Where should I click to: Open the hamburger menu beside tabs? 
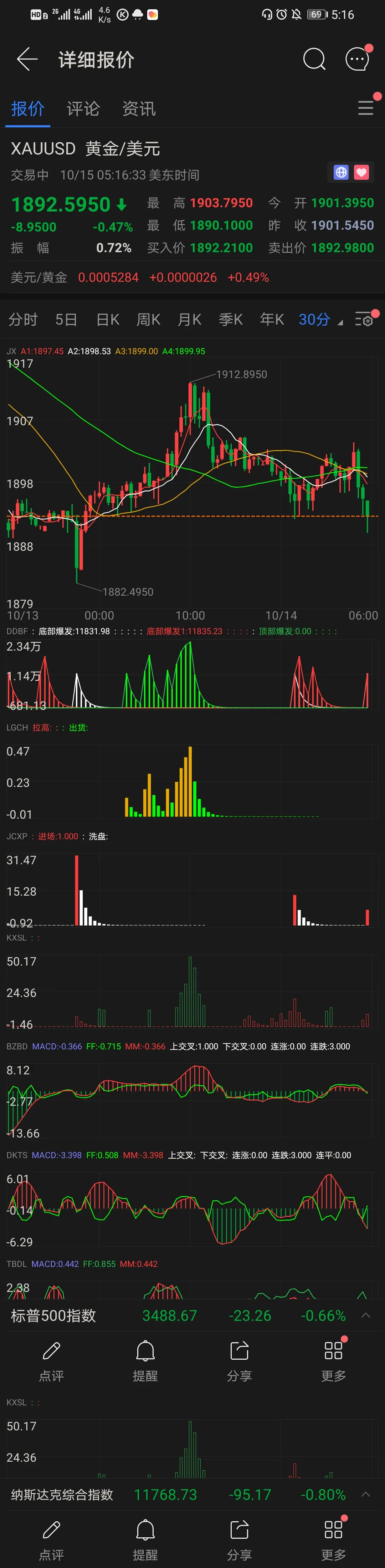[365, 108]
